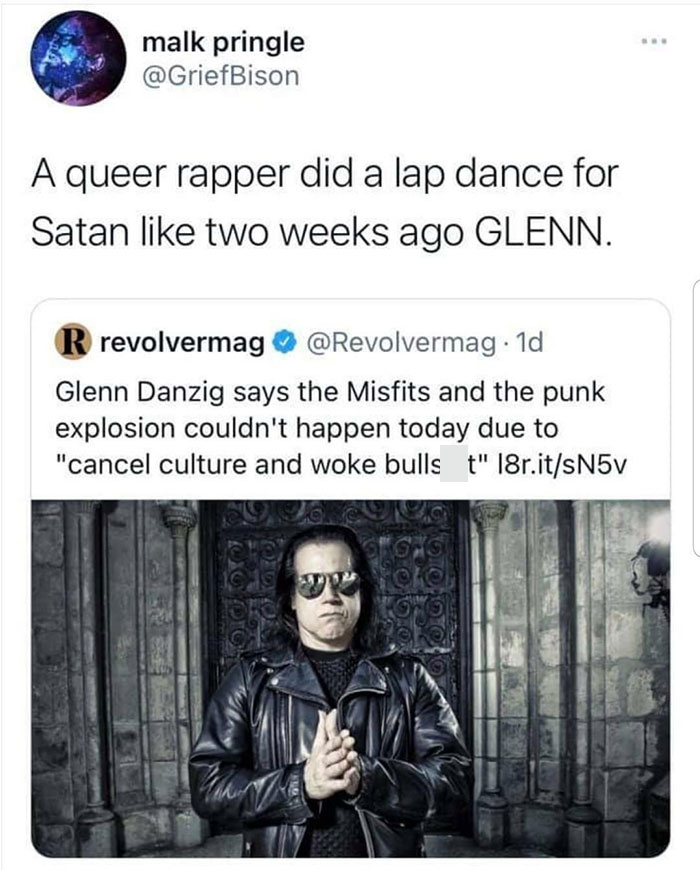This screenshot has height=870, width=700.
Task: Click the blue verified checkmark badge
Action: point(286,343)
